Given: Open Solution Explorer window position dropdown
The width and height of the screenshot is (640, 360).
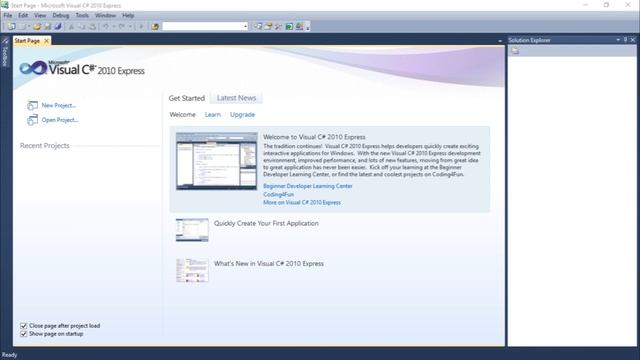Looking at the screenshot, I should coord(618,40).
